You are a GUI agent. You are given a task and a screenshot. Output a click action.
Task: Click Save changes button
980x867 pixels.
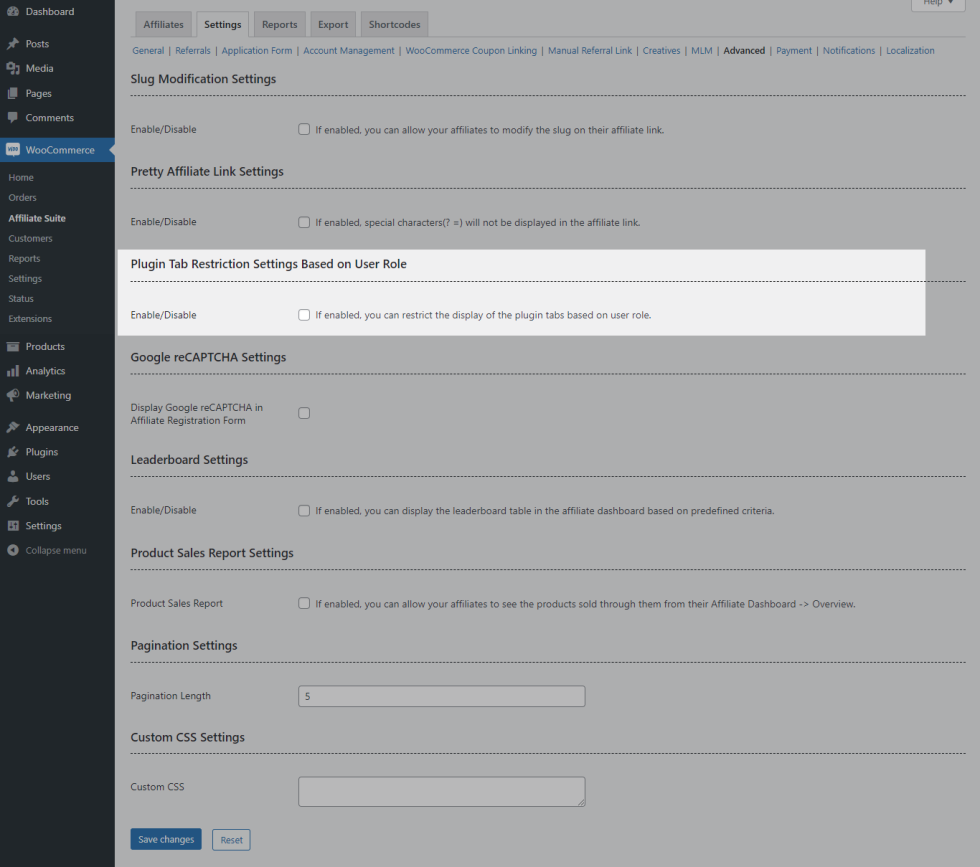(x=166, y=840)
